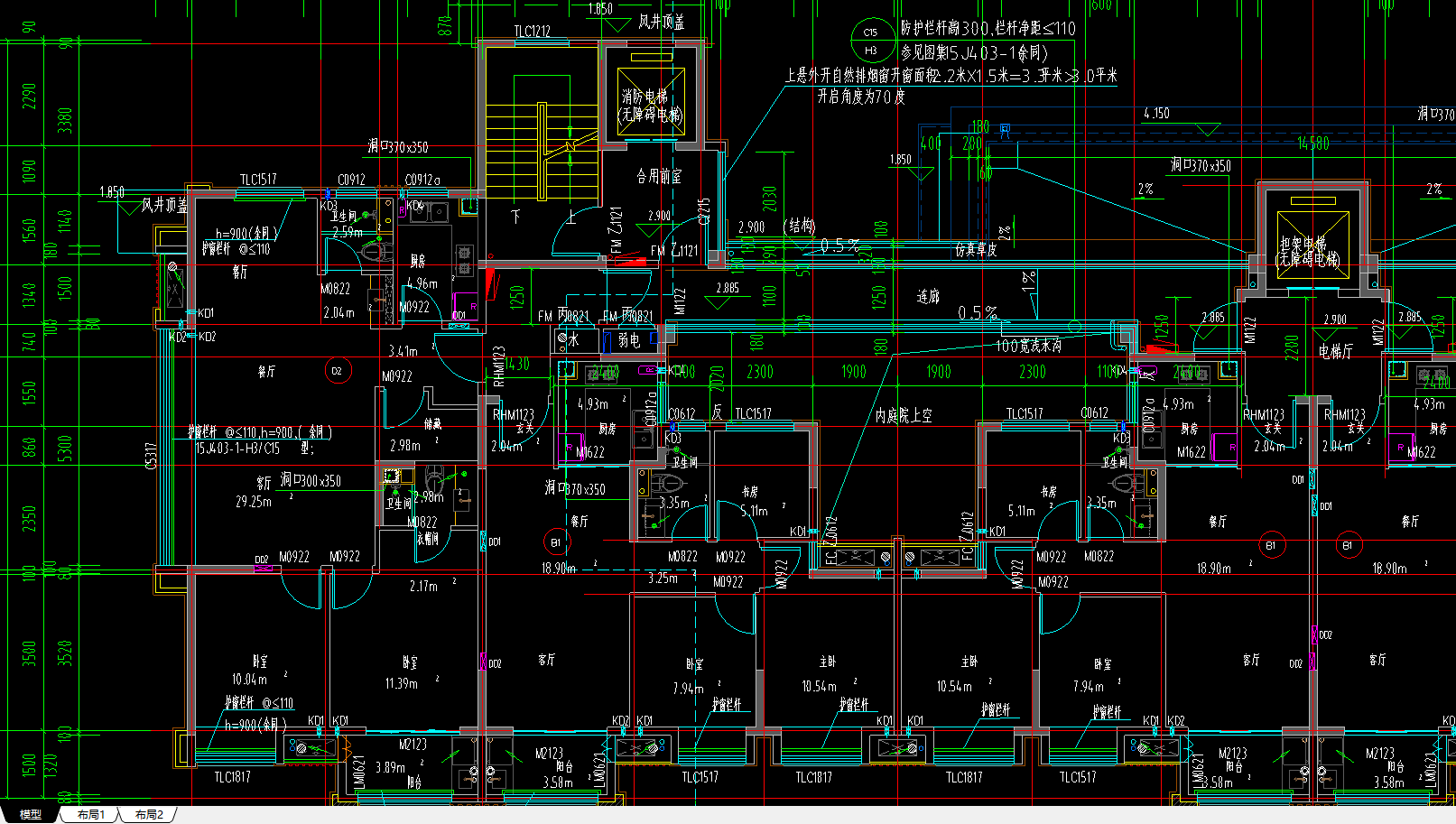
Task: Select the (结构) annotation
Action: (x=800, y=225)
